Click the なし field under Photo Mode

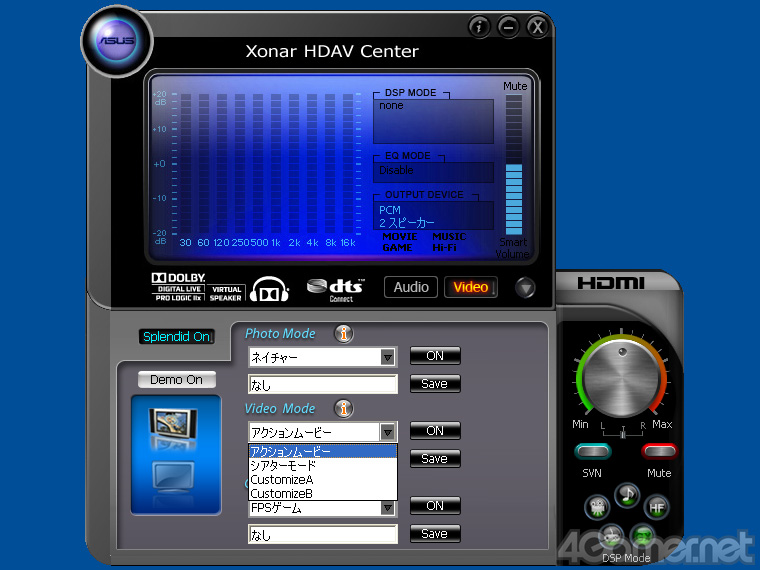pos(323,384)
